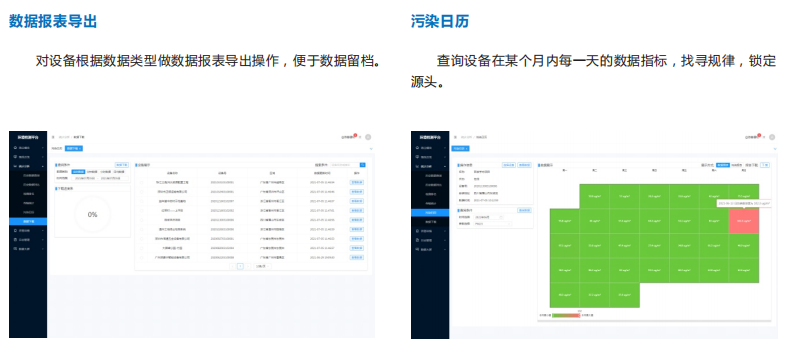The width and height of the screenshot is (795, 361).
Task: Select the highlighted blue sidebar item in the data export screenshot
Action: 28,221
